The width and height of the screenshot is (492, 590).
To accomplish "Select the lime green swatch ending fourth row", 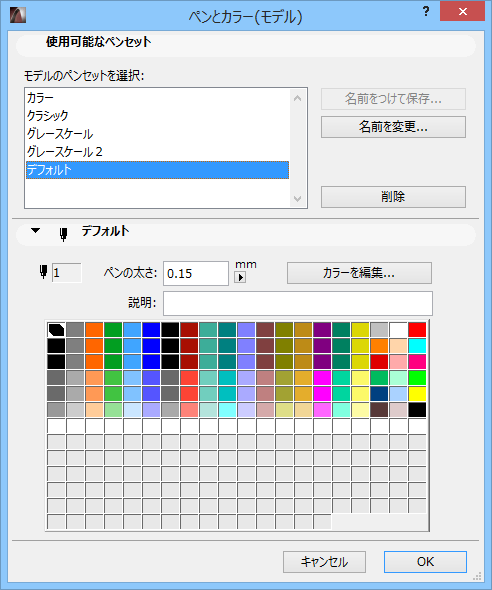I will tap(417, 377).
